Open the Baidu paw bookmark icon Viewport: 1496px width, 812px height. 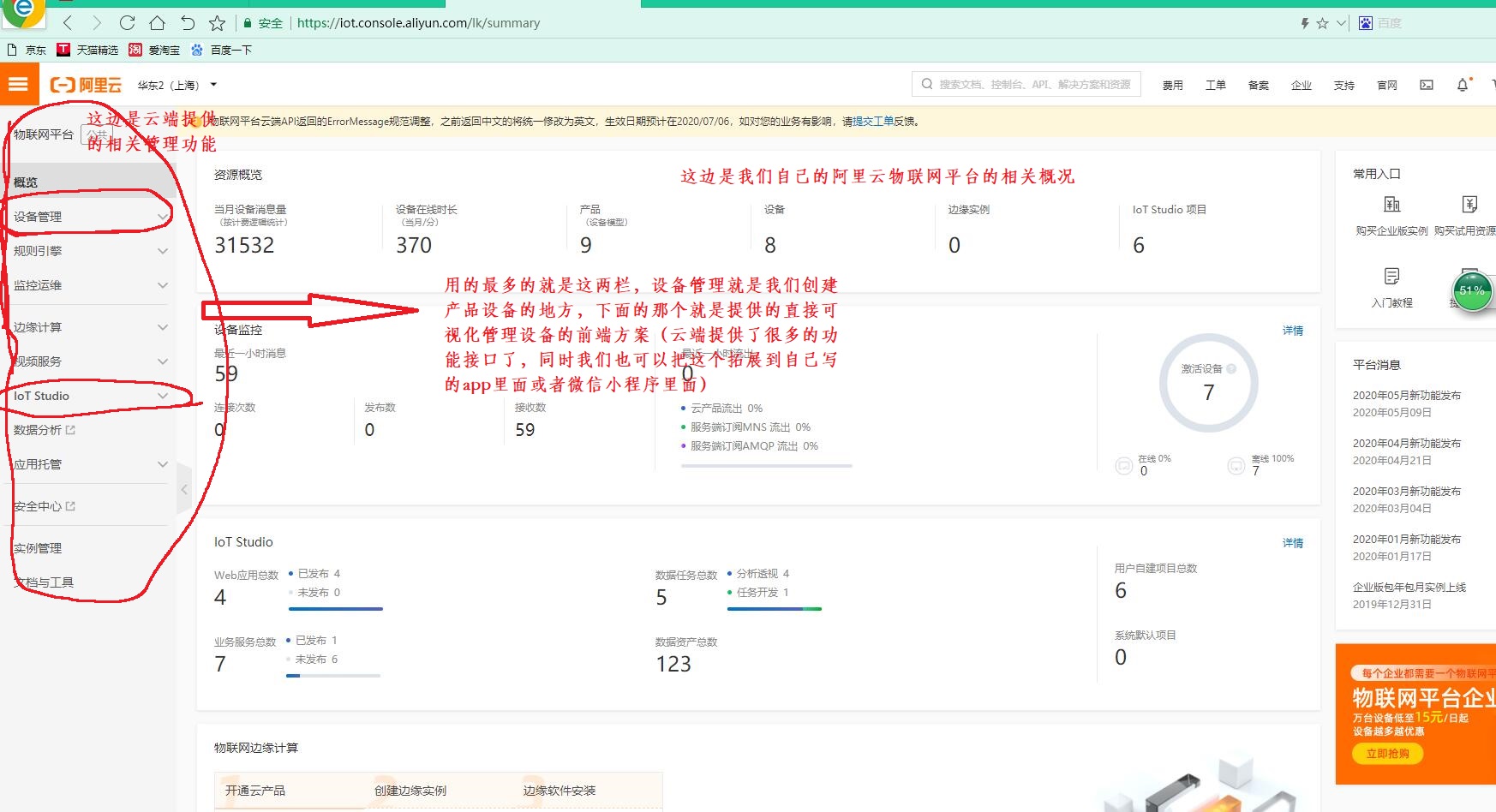click(x=197, y=50)
